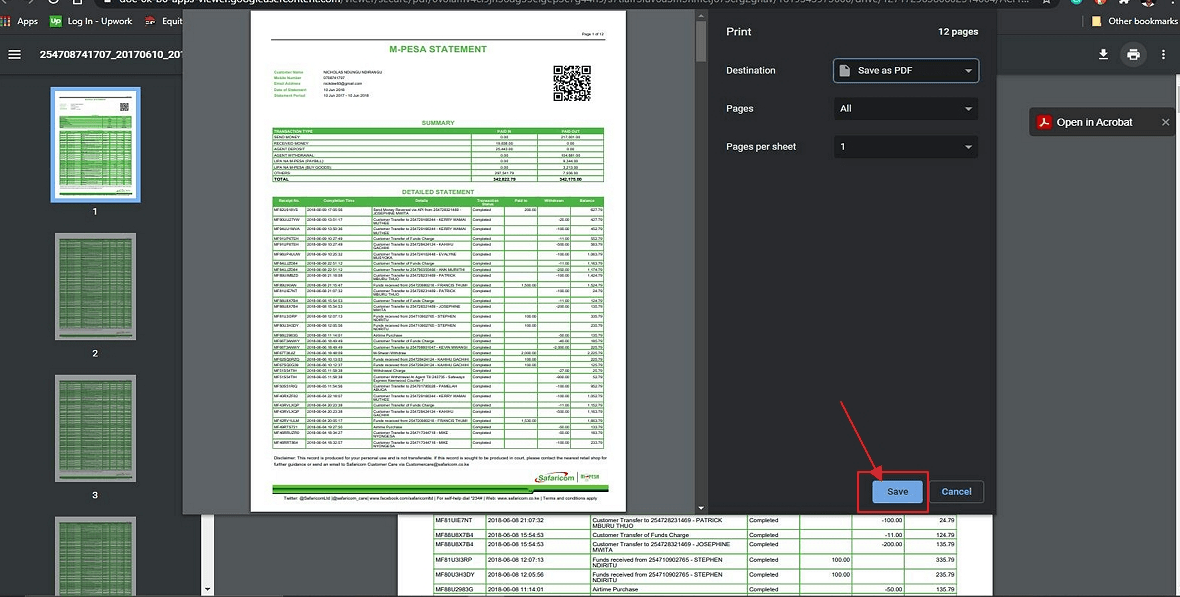
Task: Click the print preview vertical scrollbar thumb
Action: (701, 41)
